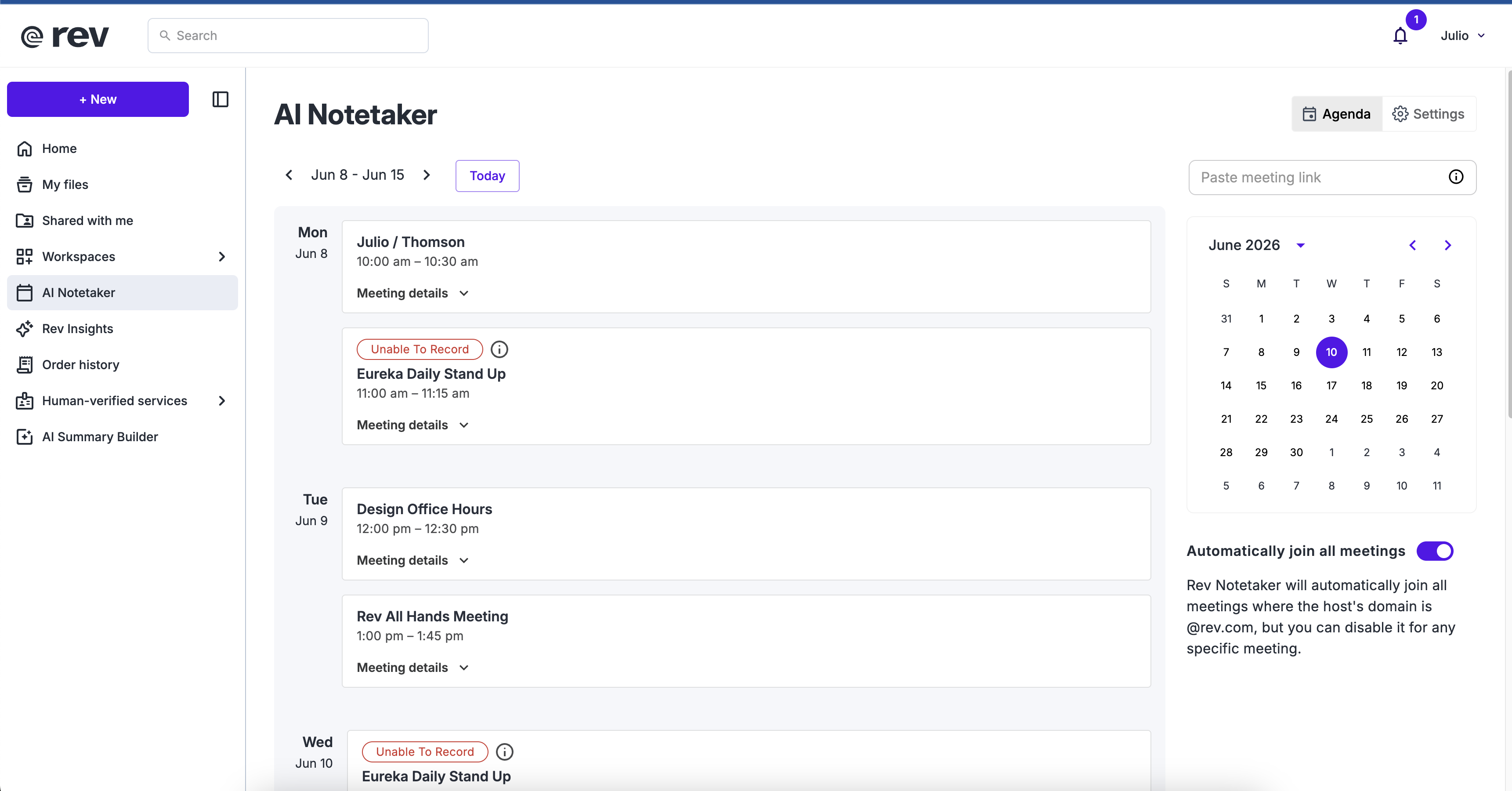
Task: Select June 24 in the mini calendar
Action: coord(1331,419)
